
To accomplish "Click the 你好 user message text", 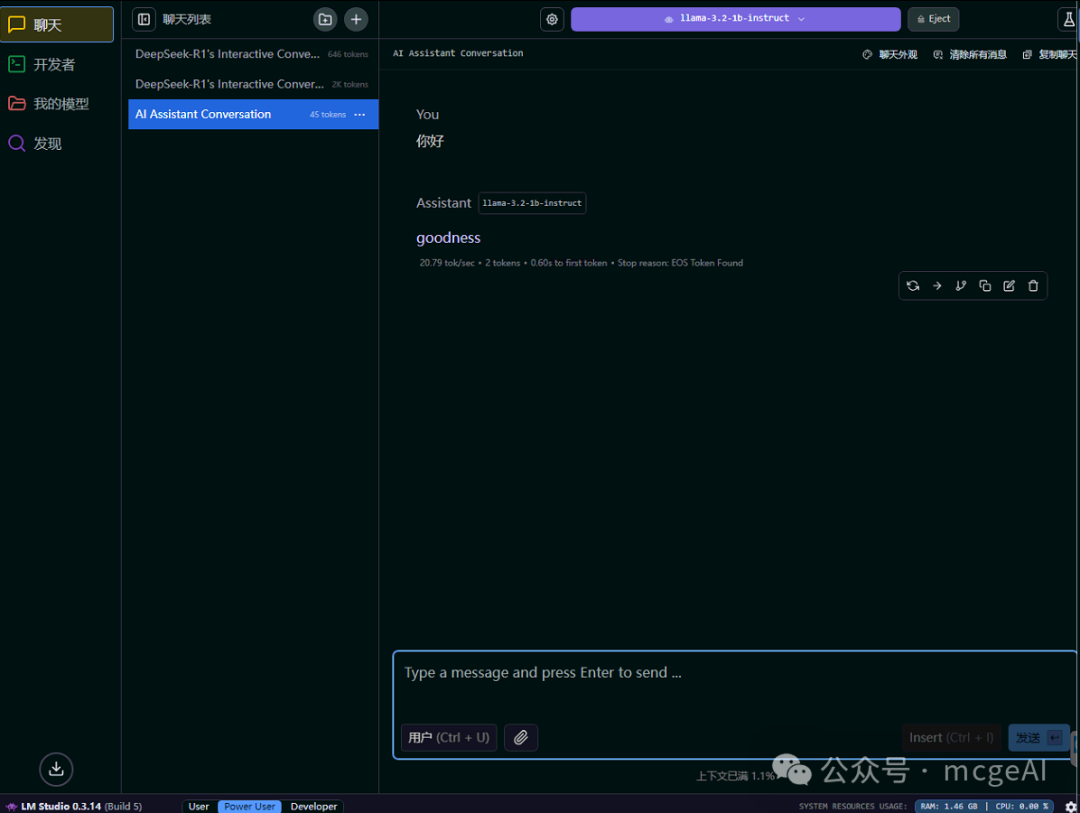I will 430,141.
